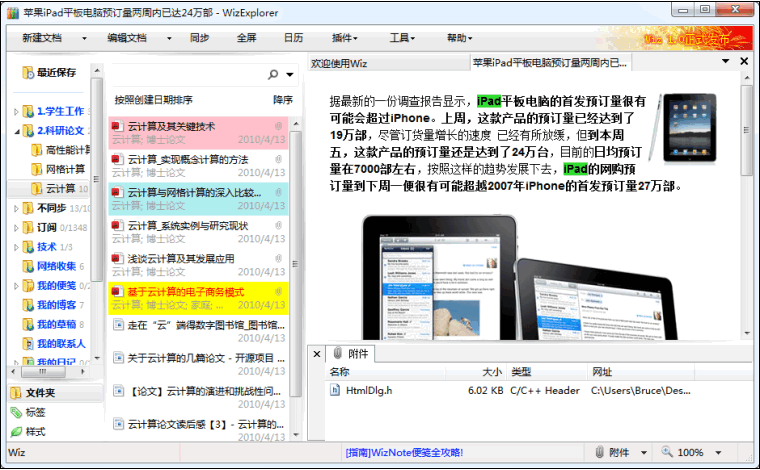Click 按照创建日期排序 sort header
Image resolution: width=760 pixels, height=470 pixels.
[x=154, y=100]
